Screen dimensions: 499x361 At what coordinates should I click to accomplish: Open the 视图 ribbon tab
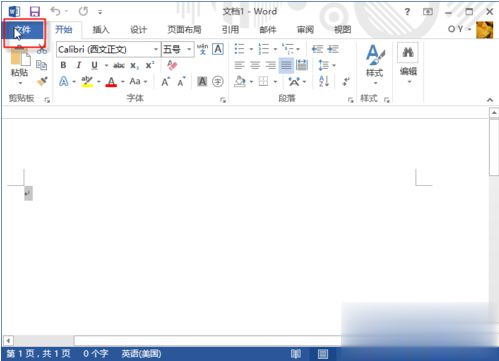(x=342, y=30)
